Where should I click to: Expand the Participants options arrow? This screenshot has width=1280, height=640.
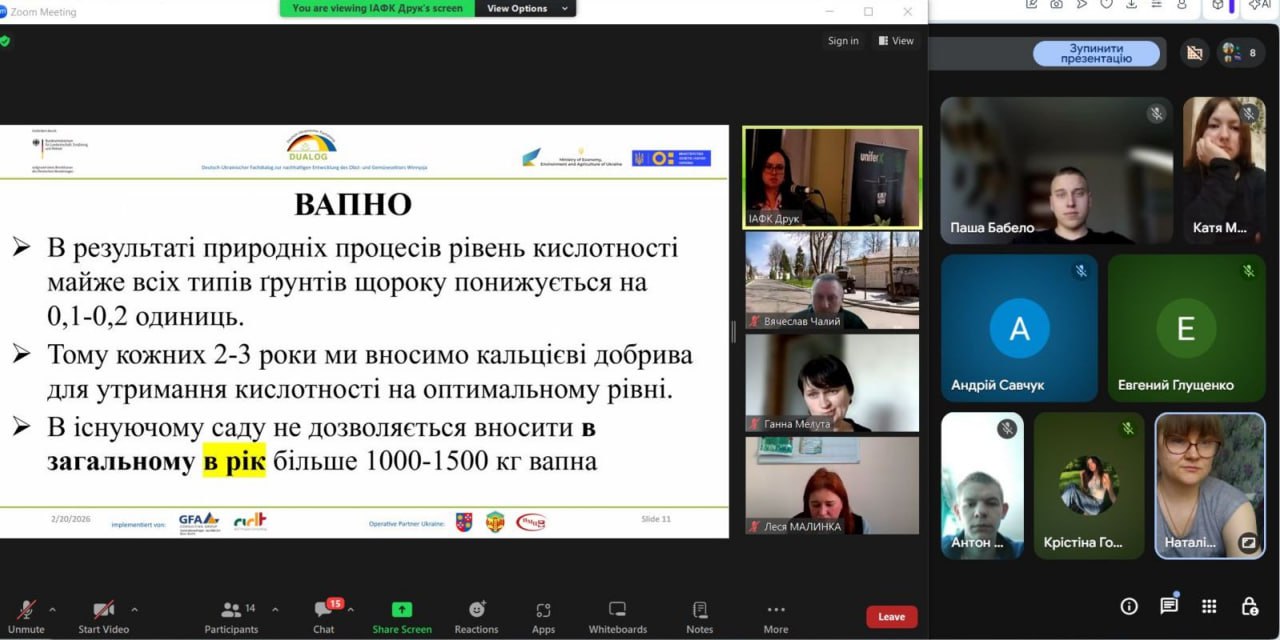(x=275, y=609)
